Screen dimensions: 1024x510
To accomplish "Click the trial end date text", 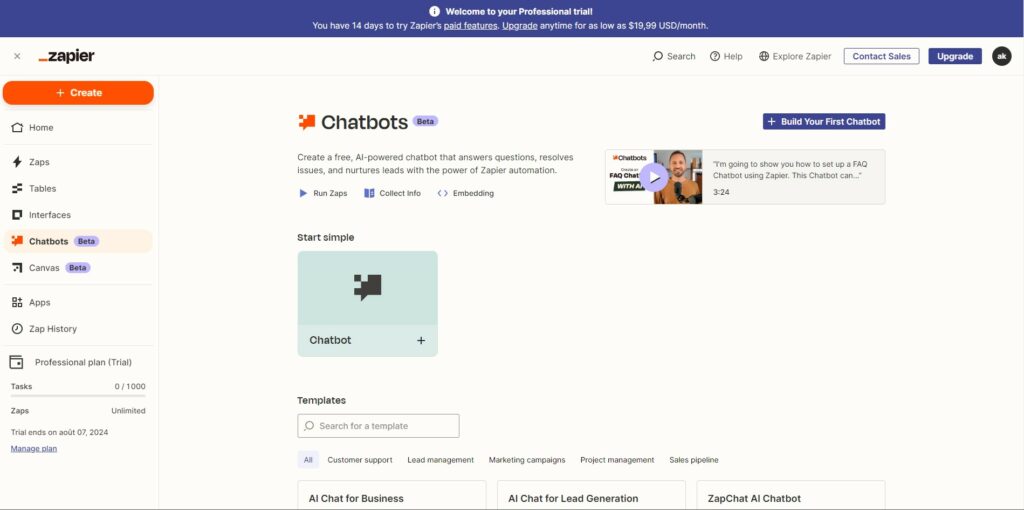I will [59, 432].
